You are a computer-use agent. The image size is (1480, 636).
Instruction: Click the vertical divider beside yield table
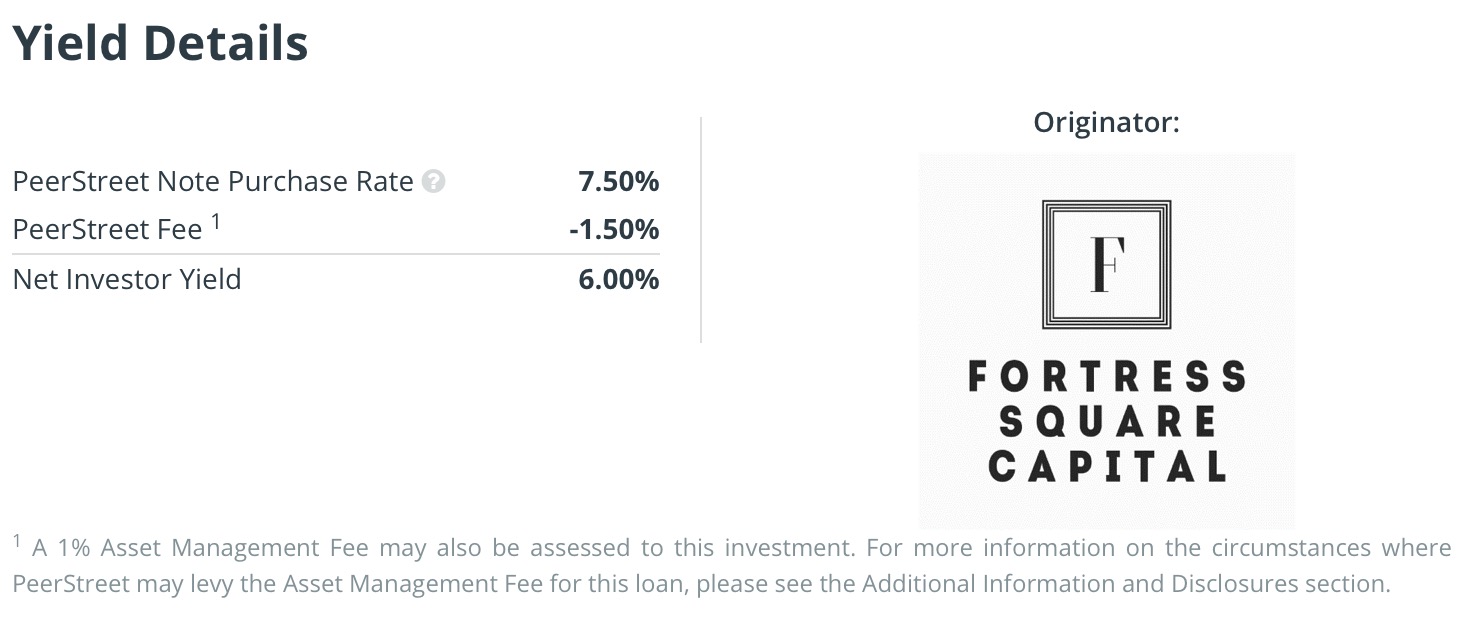coord(701,230)
